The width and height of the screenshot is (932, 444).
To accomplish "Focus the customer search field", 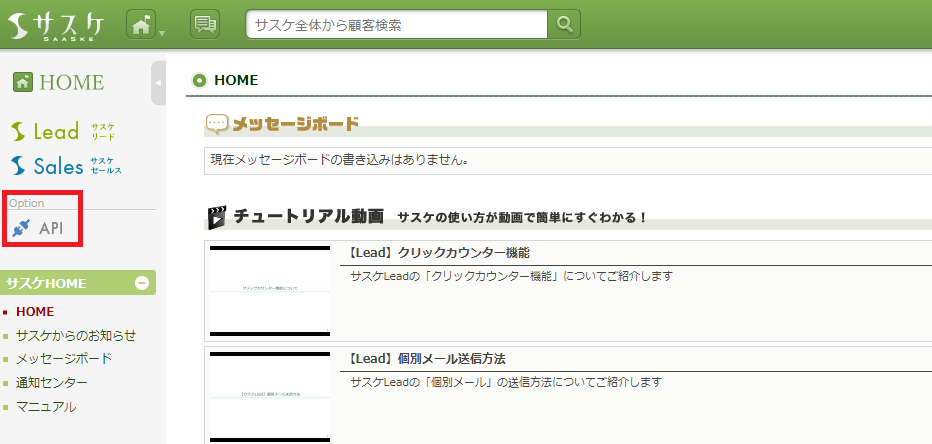I will 396,24.
